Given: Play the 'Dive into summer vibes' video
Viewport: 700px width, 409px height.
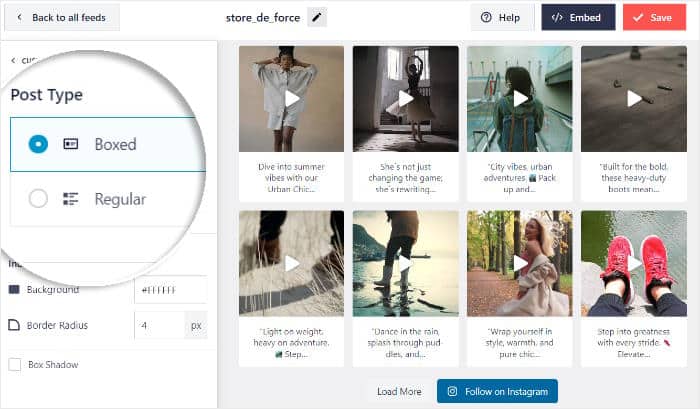Looking at the screenshot, I should 292,99.
